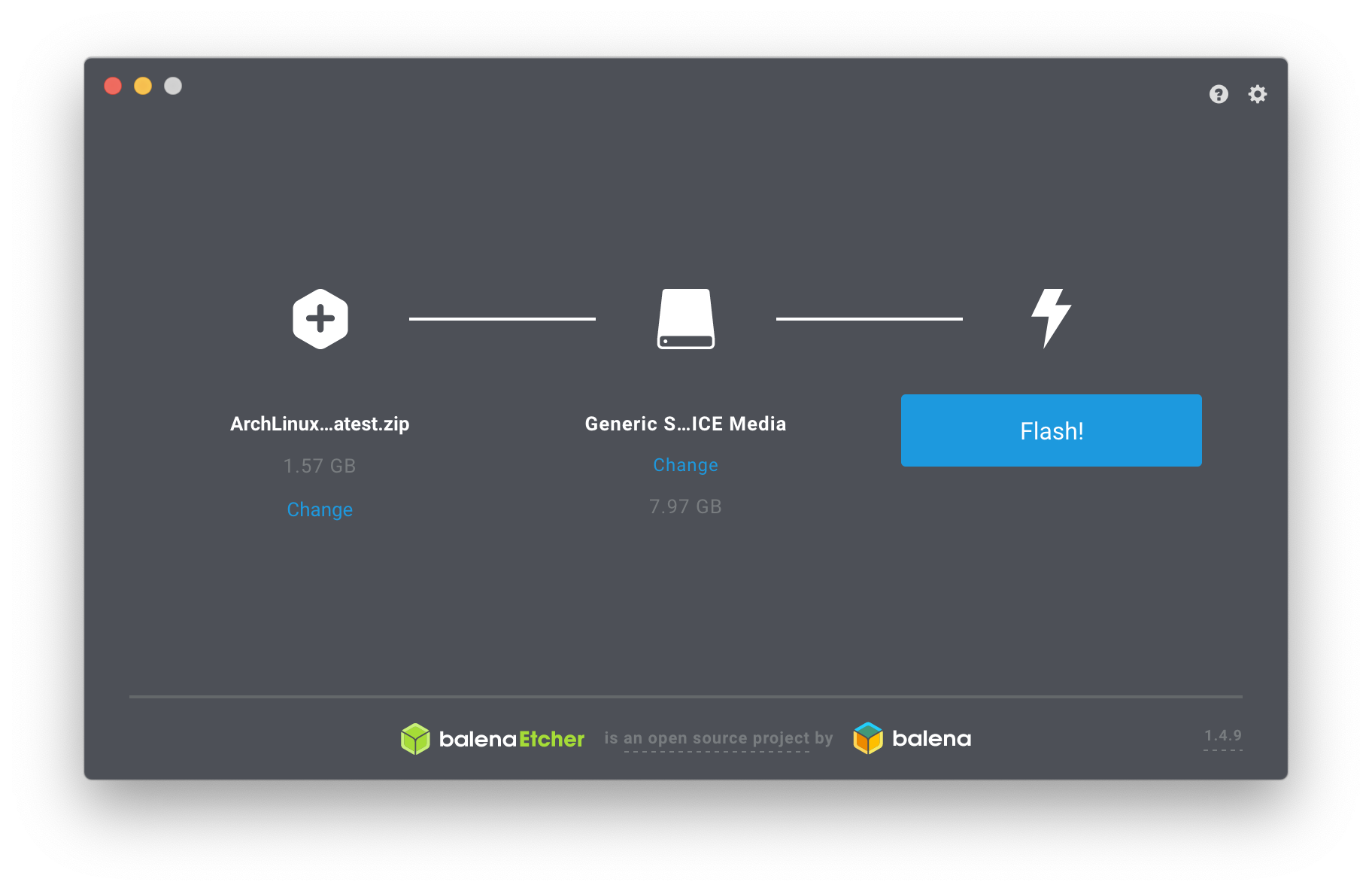The image size is (1372, 891).
Task: Minimize the window with the yellow button
Action: pos(143,86)
